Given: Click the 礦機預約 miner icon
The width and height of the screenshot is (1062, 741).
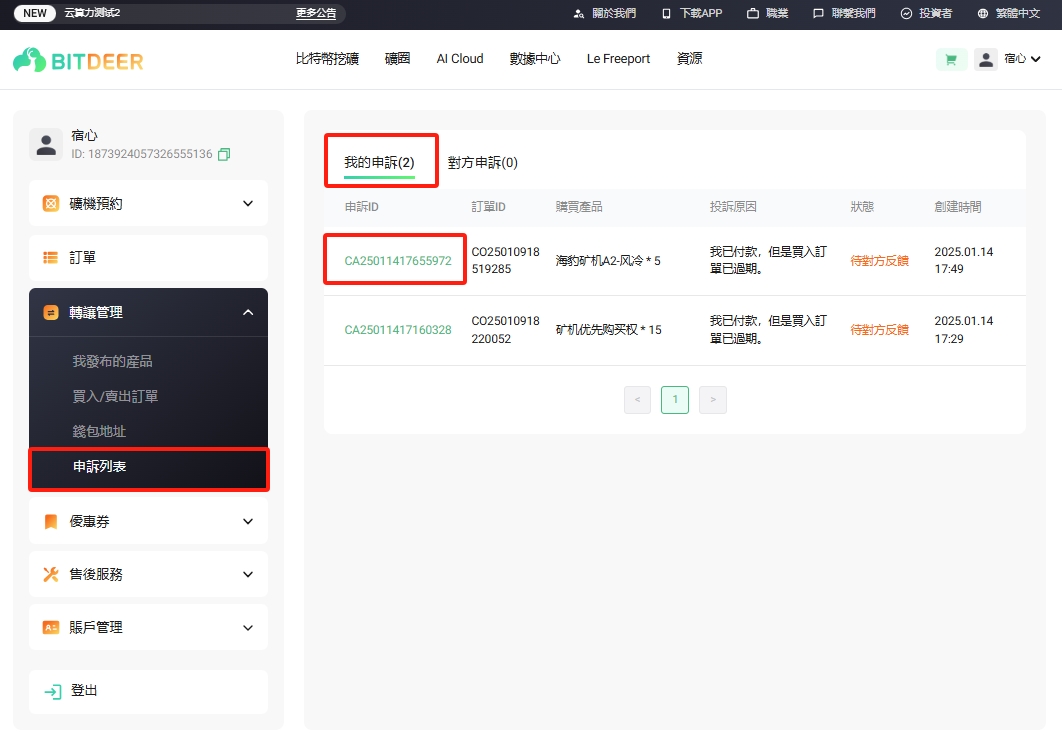Looking at the screenshot, I should coord(51,203).
